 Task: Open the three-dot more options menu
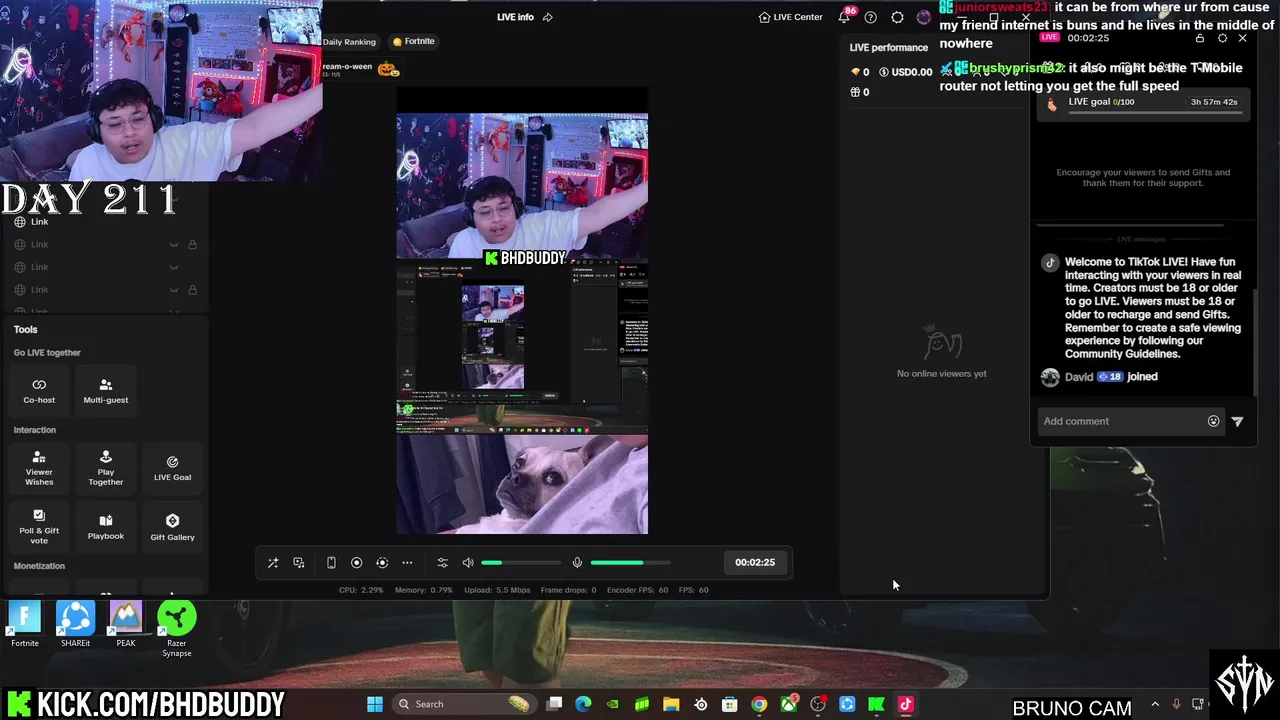coord(407,563)
